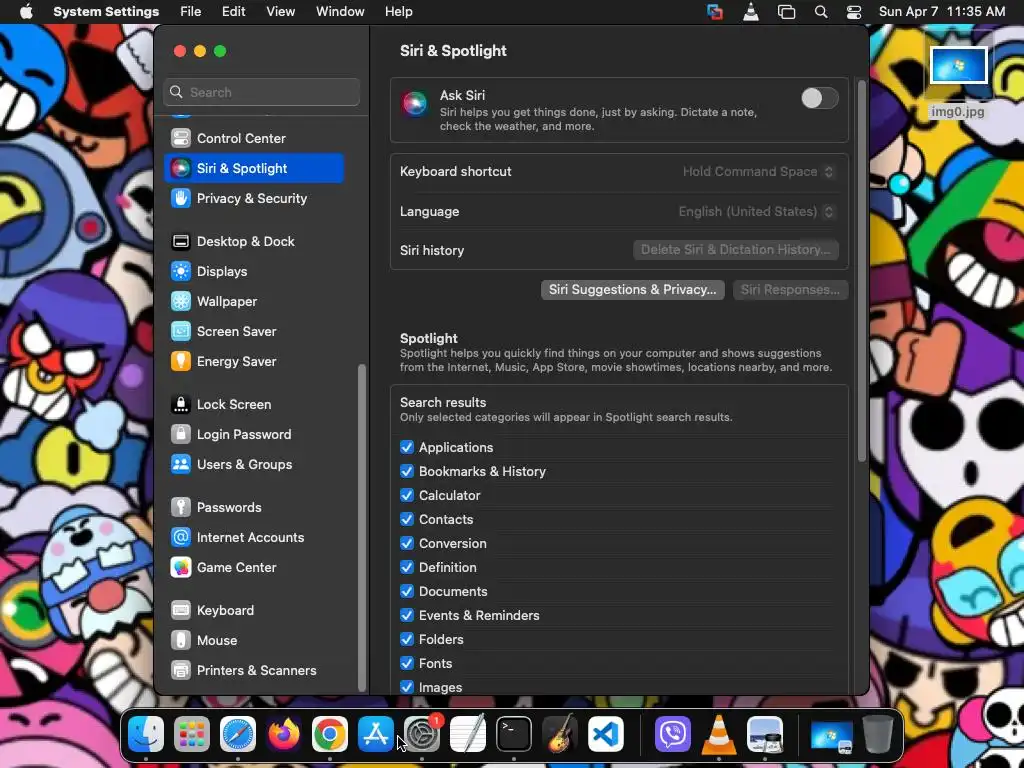The width and height of the screenshot is (1024, 768).
Task: Uncheck Applications in Search results
Action: click(407, 447)
